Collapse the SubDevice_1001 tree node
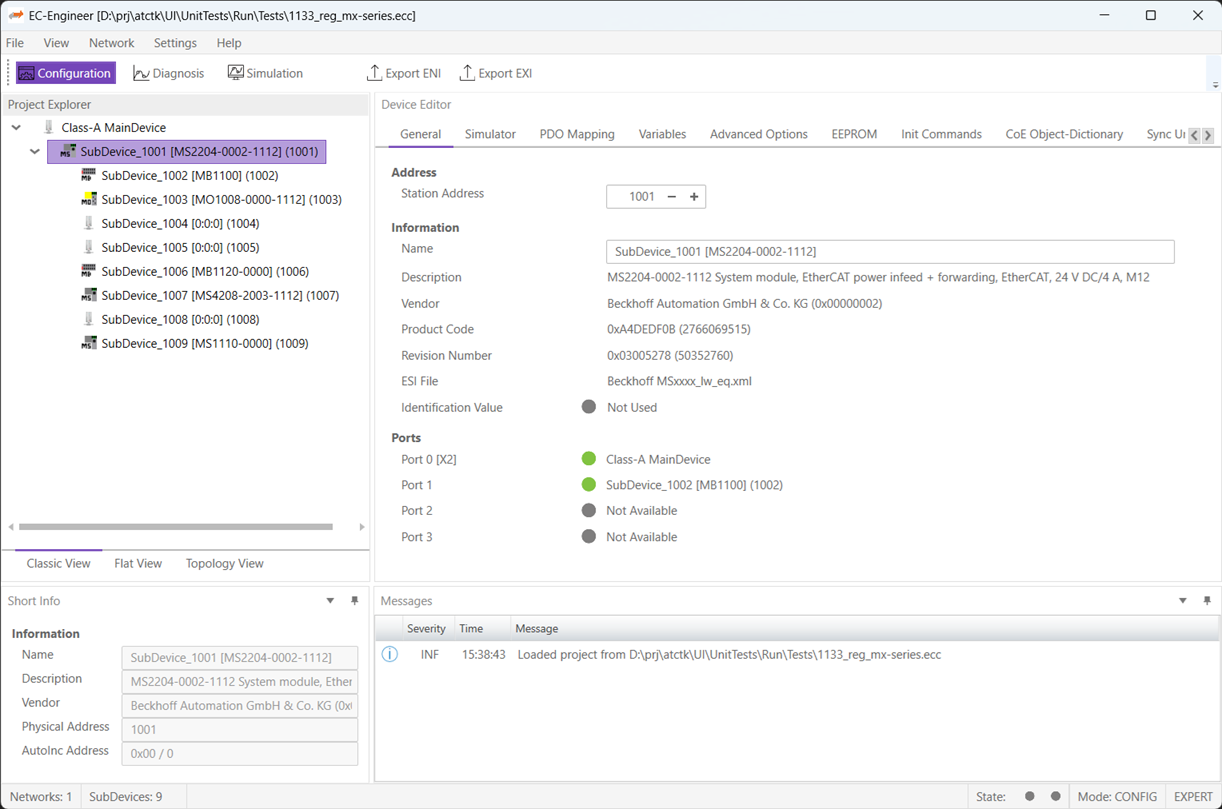Viewport: 1222px width, 809px height. pyautogui.click(x=35, y=152)
